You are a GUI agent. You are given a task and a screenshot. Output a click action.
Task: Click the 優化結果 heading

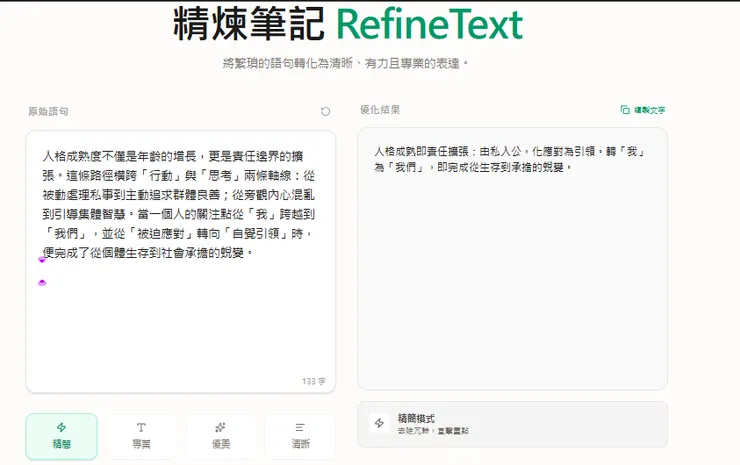(380, 110)
